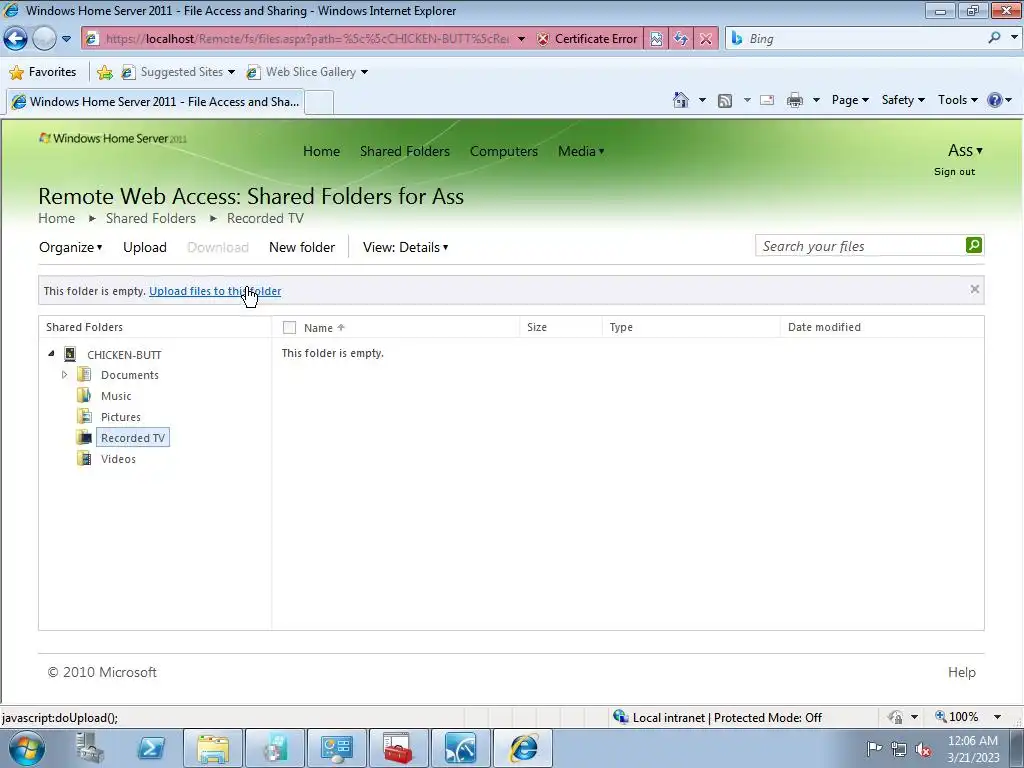1024x768 pixels.
Task: Click Home in the breadcrumb trail
Action: point(56,218)
